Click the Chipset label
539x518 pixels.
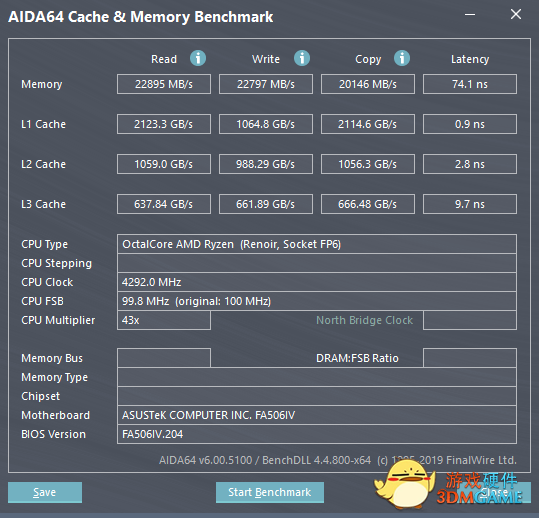click(x=41, y=396)
